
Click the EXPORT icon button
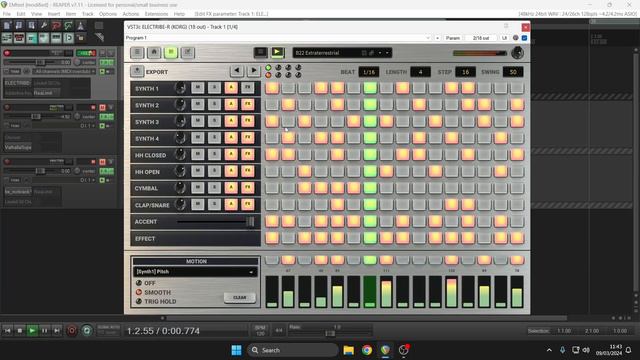137,71
